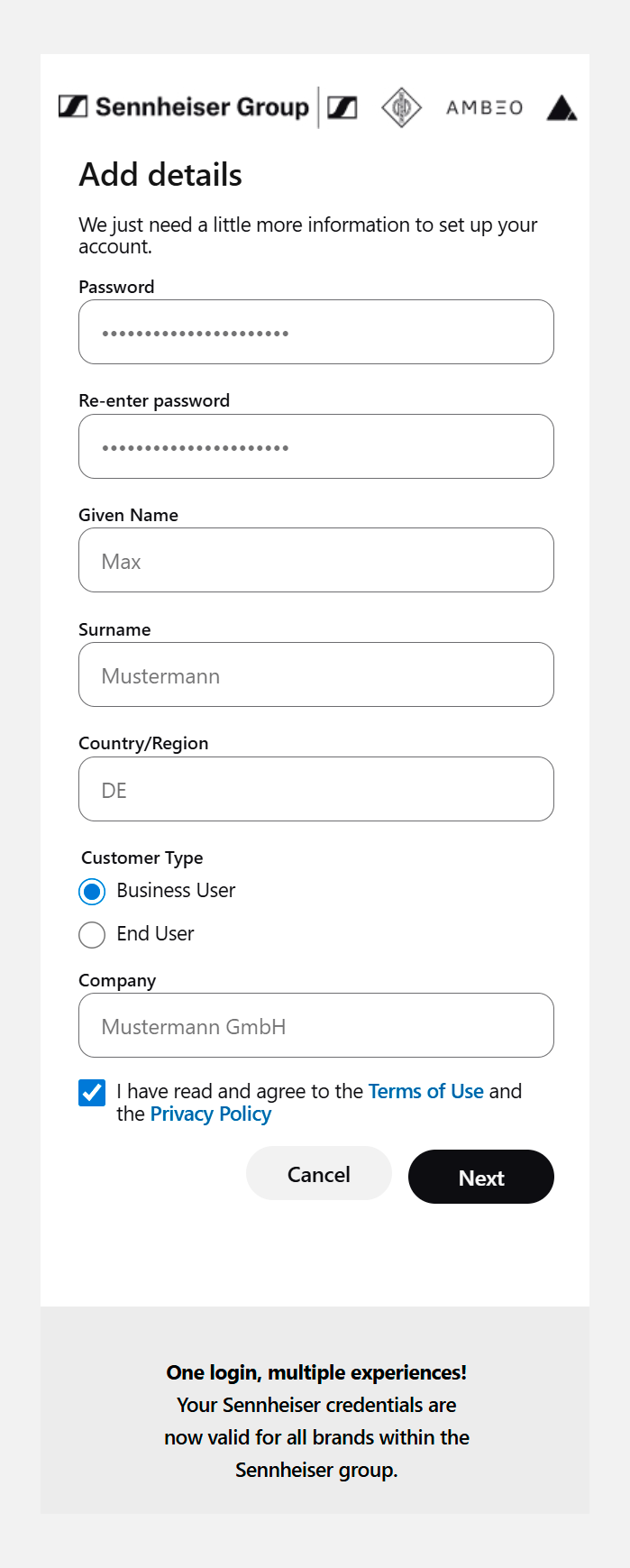Focus the Password input field
Image resolution: width=630 pixels, height=1568 pixels.
[x=316, y=332]
